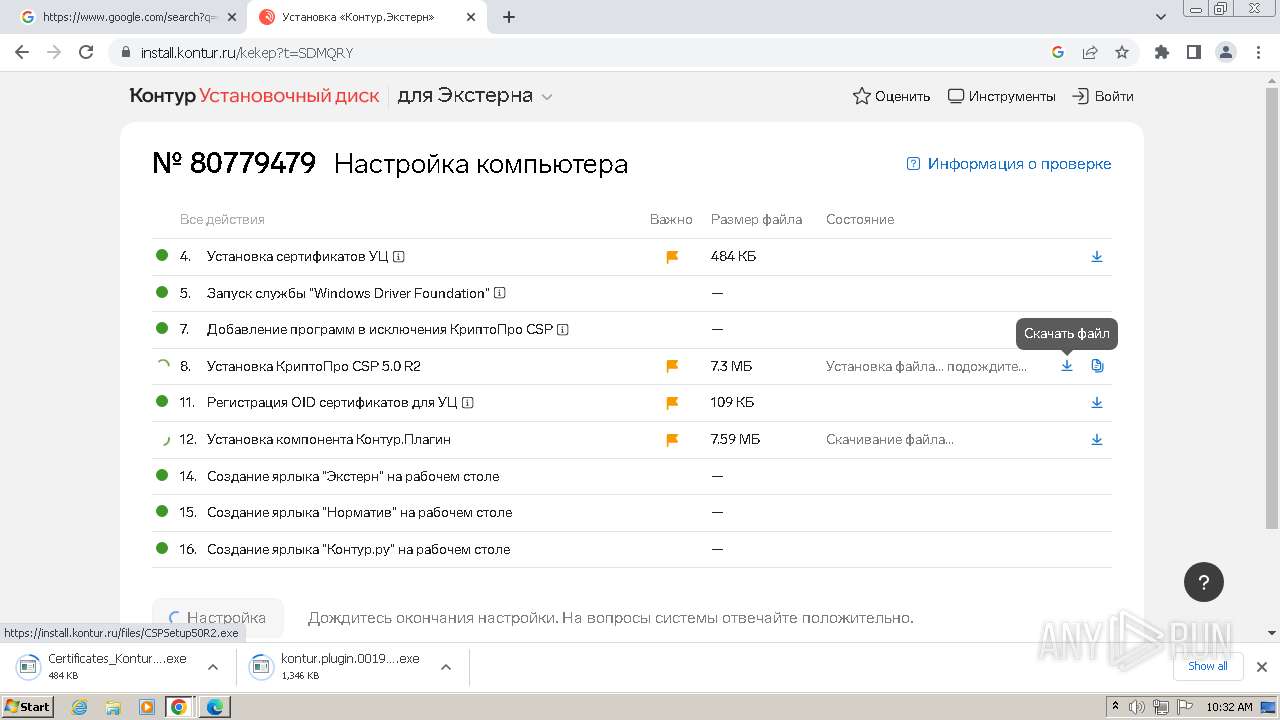
Task: Launch Internet Explorer from the taskbar
Action: click(80, 707)
